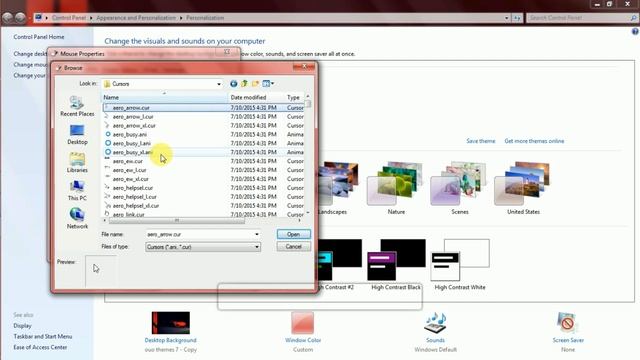Open Taskbar and Start Menu link
This screenshot has width=640, height=360.
(x=43, y=336)
